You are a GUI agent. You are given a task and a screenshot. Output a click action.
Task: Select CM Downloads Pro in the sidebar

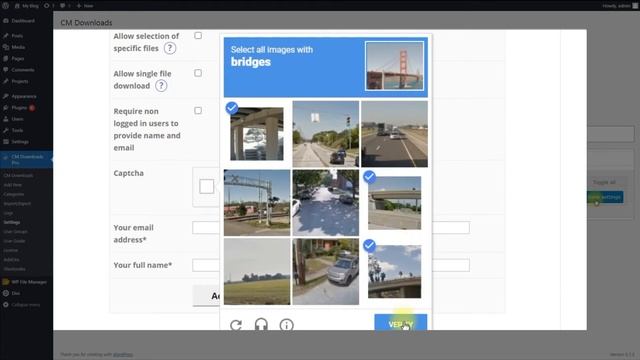(27, 160)
